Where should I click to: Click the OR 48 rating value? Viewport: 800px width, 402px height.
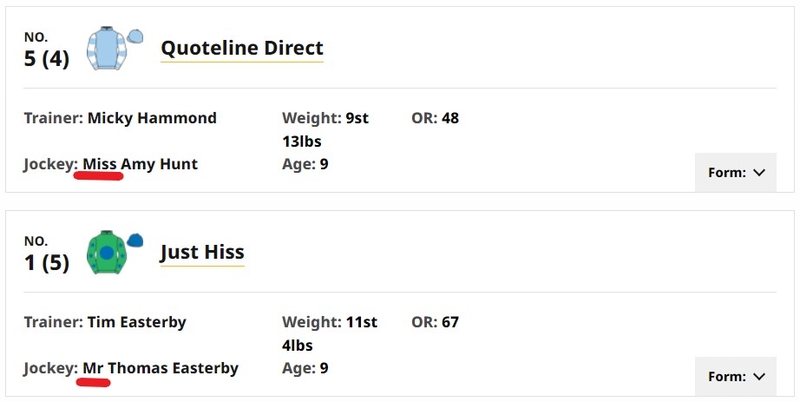point(450,118)
